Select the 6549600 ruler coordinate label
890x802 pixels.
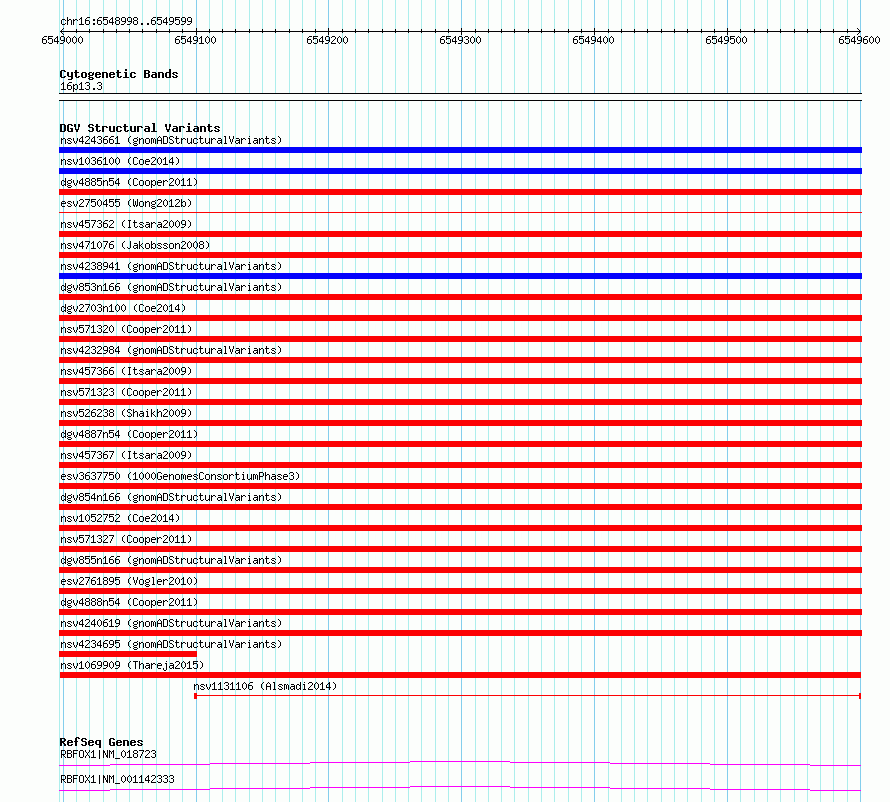click(x=859, y=40)
